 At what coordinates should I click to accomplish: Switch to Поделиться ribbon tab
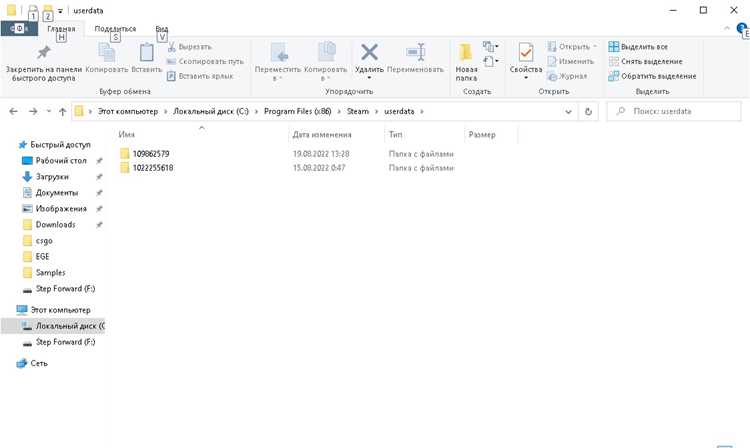coord(115,29)
